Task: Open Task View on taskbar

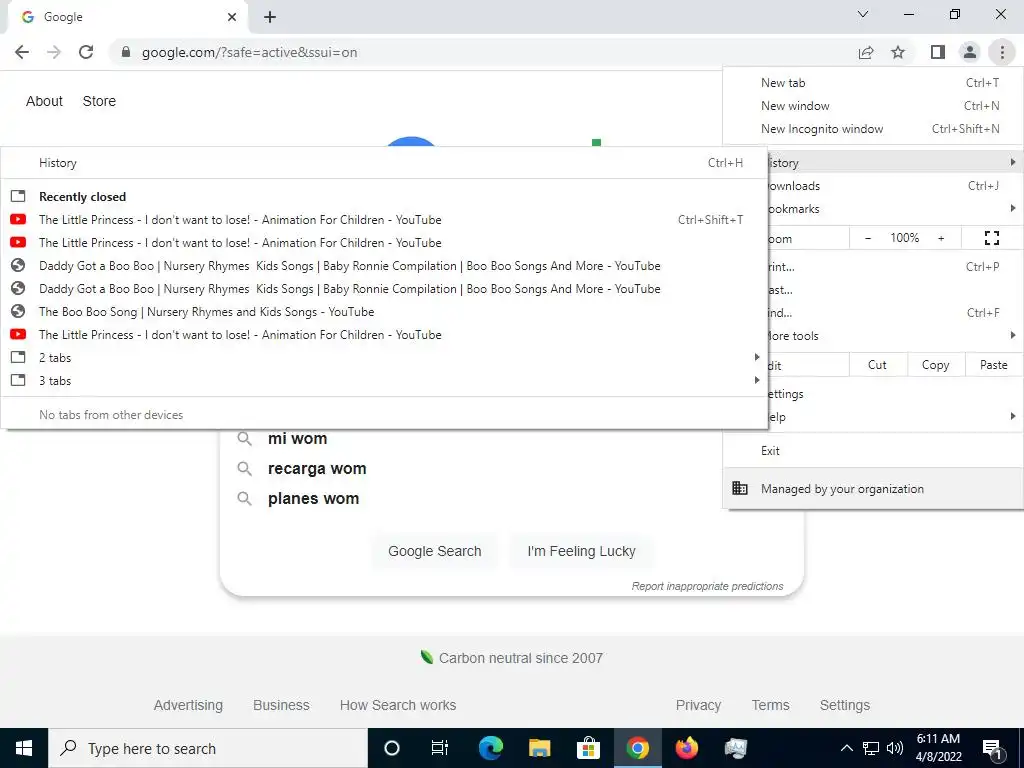Action: point(440,748)
